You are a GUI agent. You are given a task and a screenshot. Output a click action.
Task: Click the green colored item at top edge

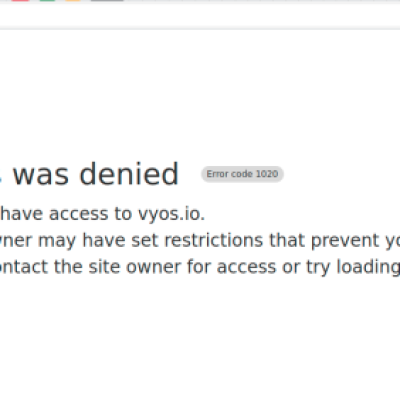(47, 1)
